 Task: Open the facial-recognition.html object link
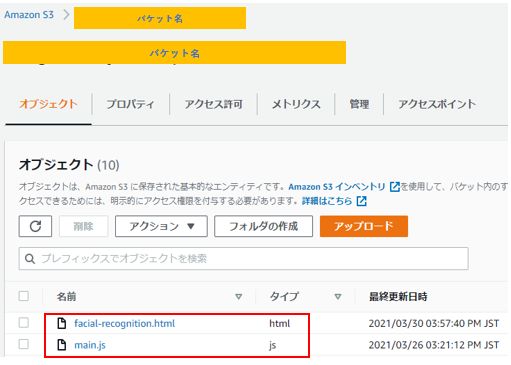124,323
